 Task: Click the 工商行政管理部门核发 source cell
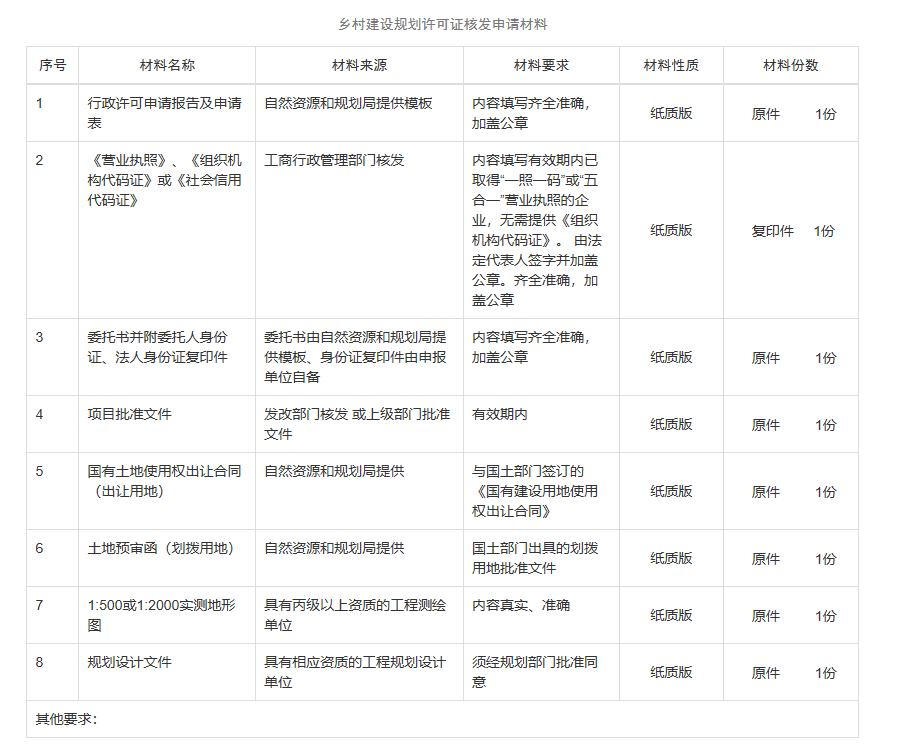334,160
